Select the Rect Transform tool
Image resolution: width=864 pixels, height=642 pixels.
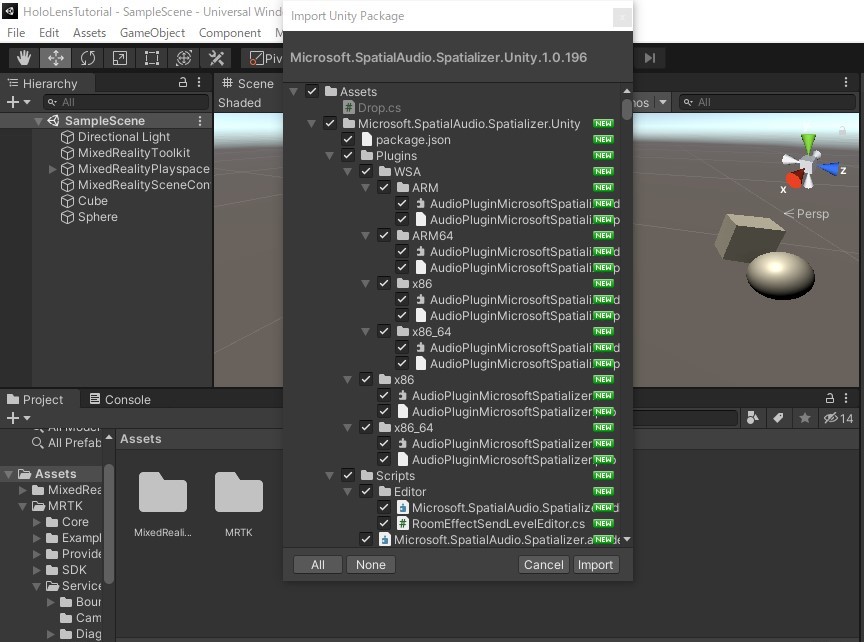click(152, 58)
